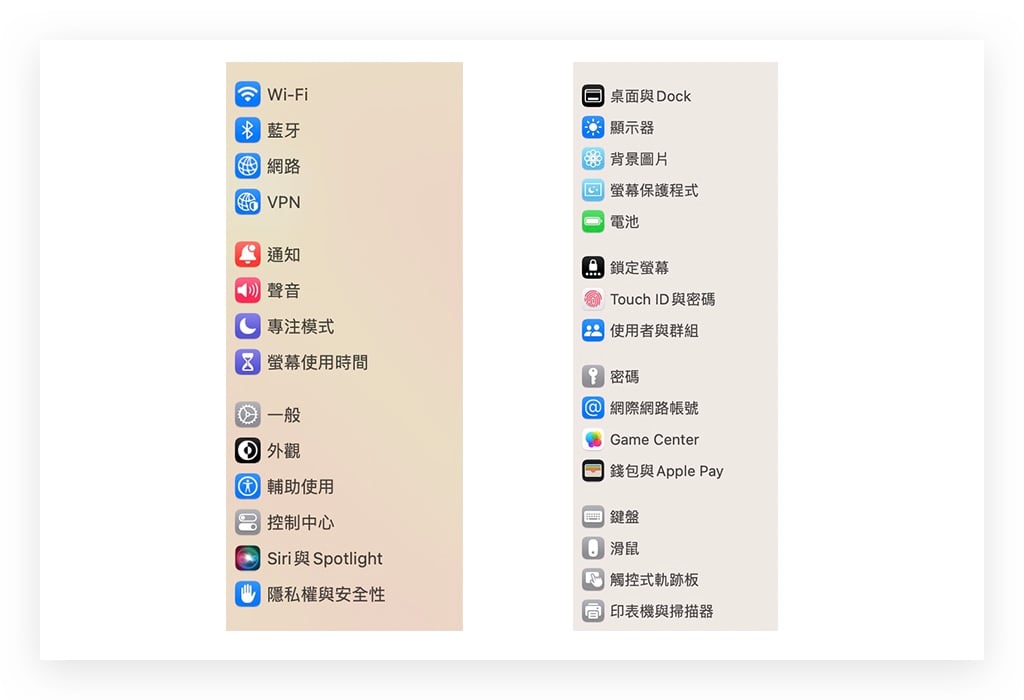
Task: Select the 使用者與群組 text label
Action: (654, 330)
